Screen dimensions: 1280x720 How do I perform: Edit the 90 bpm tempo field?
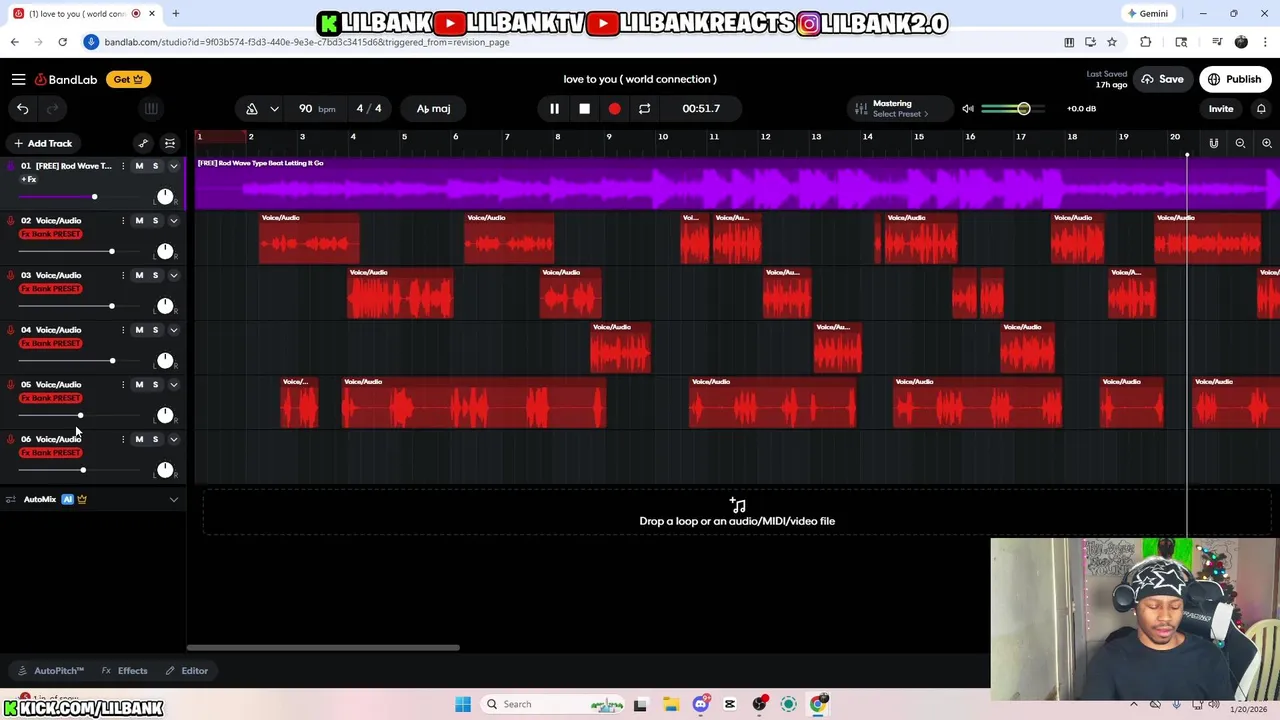(x=316, y=108)
